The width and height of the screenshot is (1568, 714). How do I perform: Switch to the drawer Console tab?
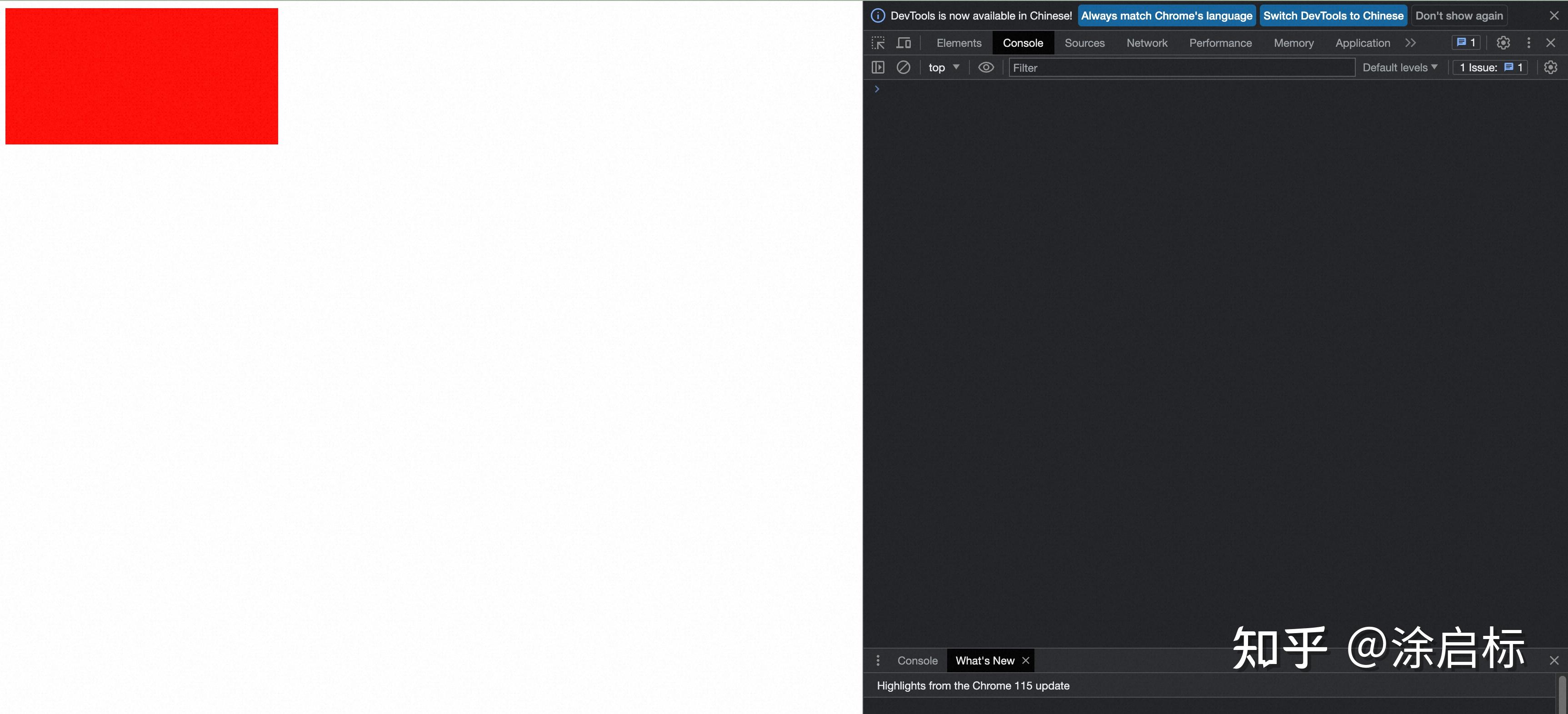[917, 660]
